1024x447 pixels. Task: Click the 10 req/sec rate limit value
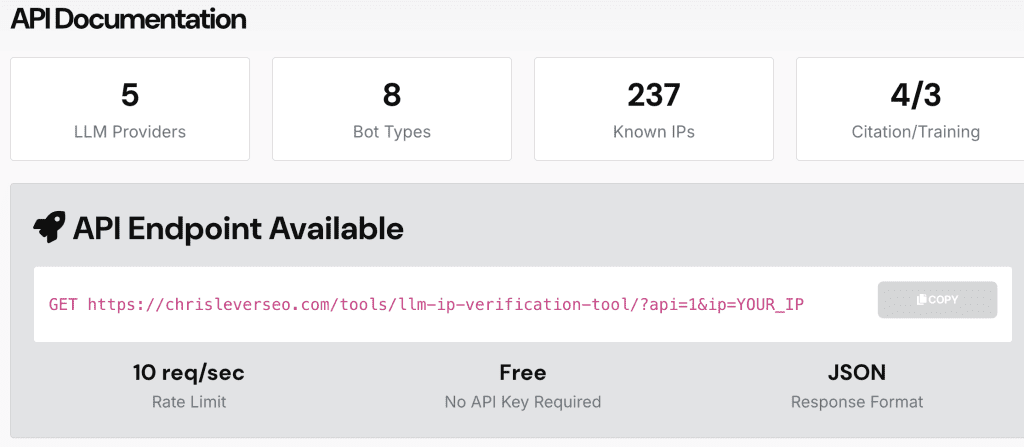(189, 373)
